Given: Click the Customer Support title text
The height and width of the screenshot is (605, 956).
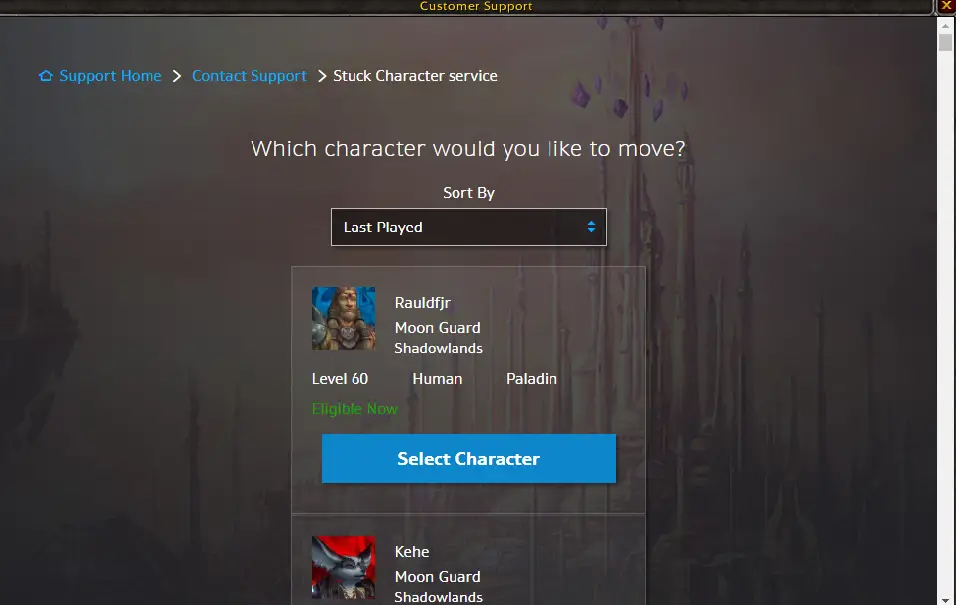Looking at the screenshot, I should pyautogui.click(x=476, y=6).
